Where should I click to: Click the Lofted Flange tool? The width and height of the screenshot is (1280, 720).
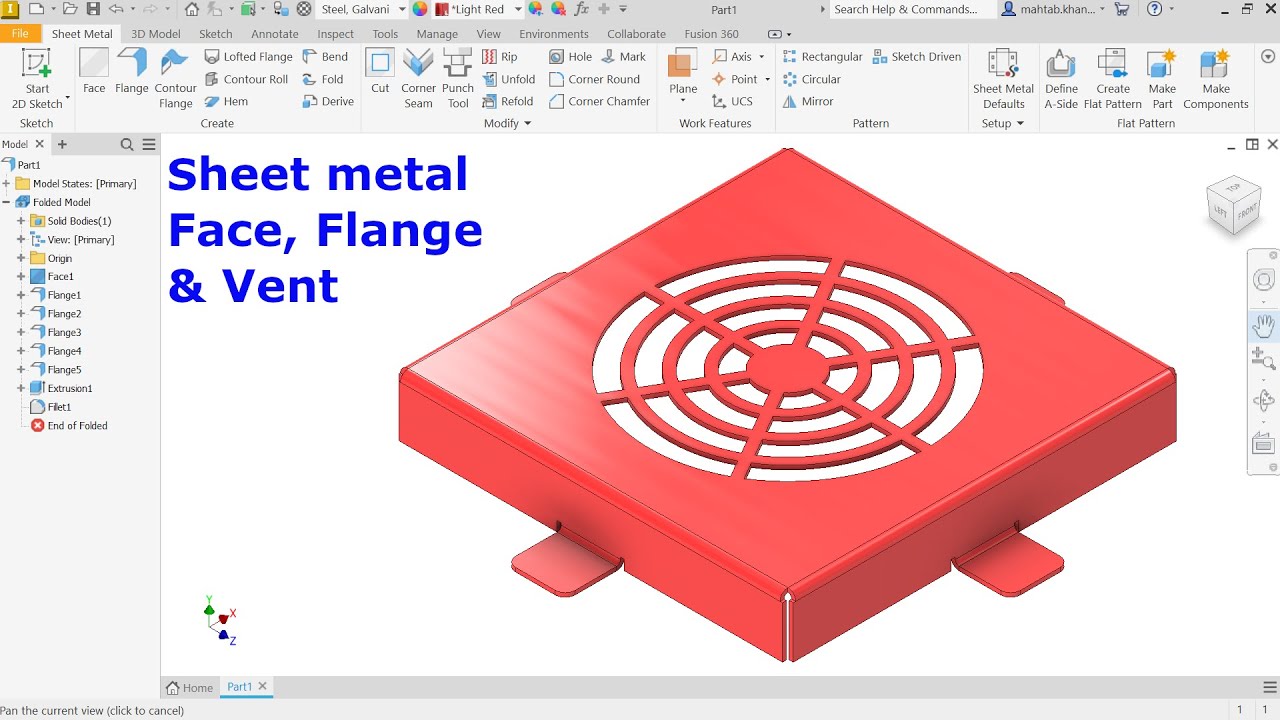(248, 57)
